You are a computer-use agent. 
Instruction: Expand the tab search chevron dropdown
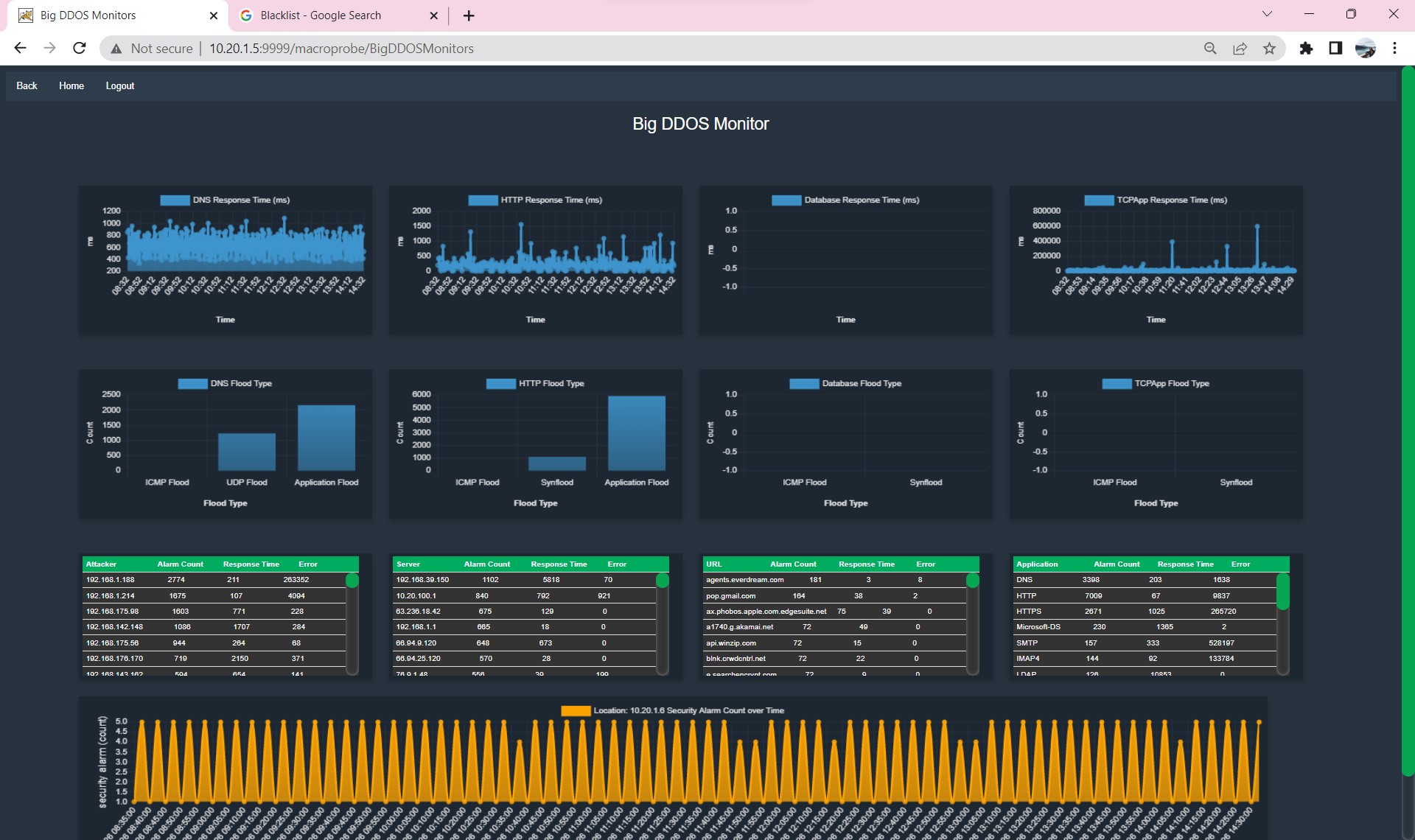coord(1267,14)
